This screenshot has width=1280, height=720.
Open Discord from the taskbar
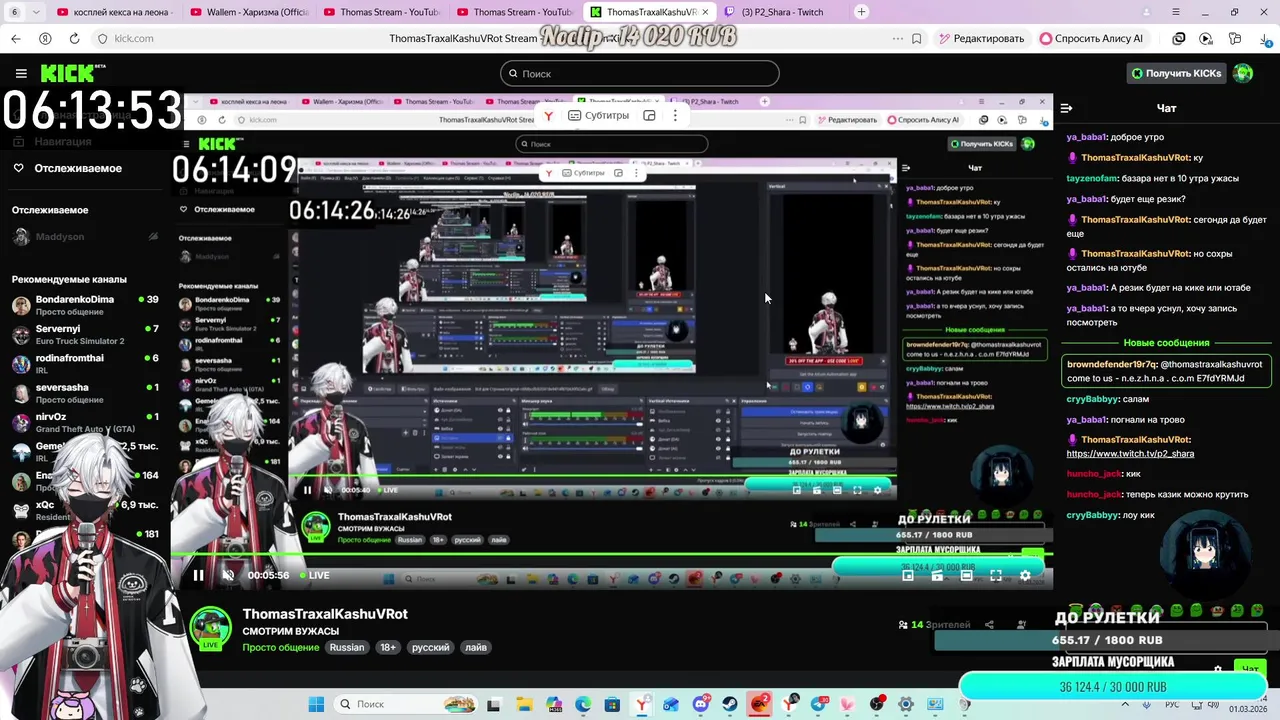[700, 704]
